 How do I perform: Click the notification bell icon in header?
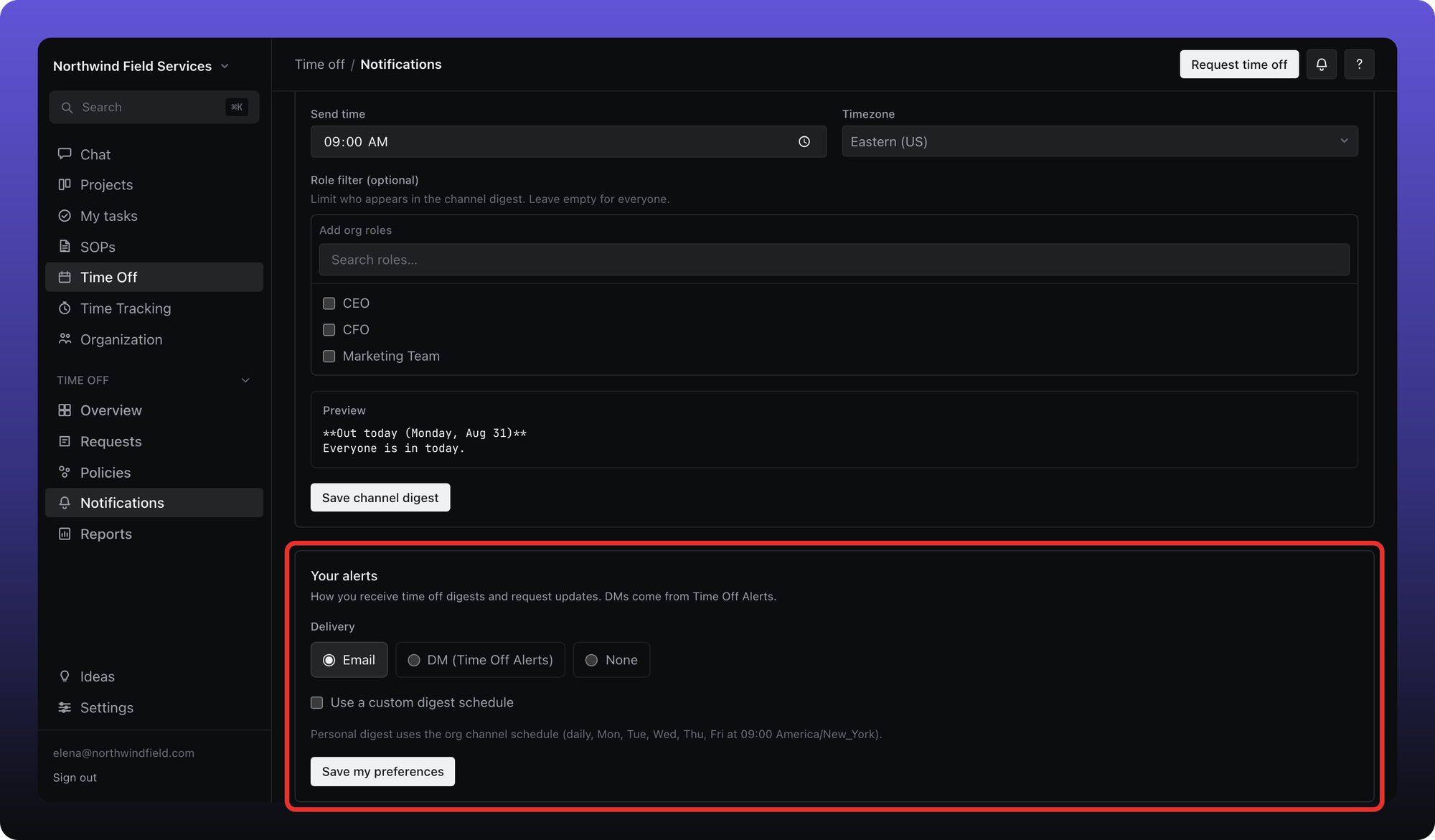(1321, 65)
